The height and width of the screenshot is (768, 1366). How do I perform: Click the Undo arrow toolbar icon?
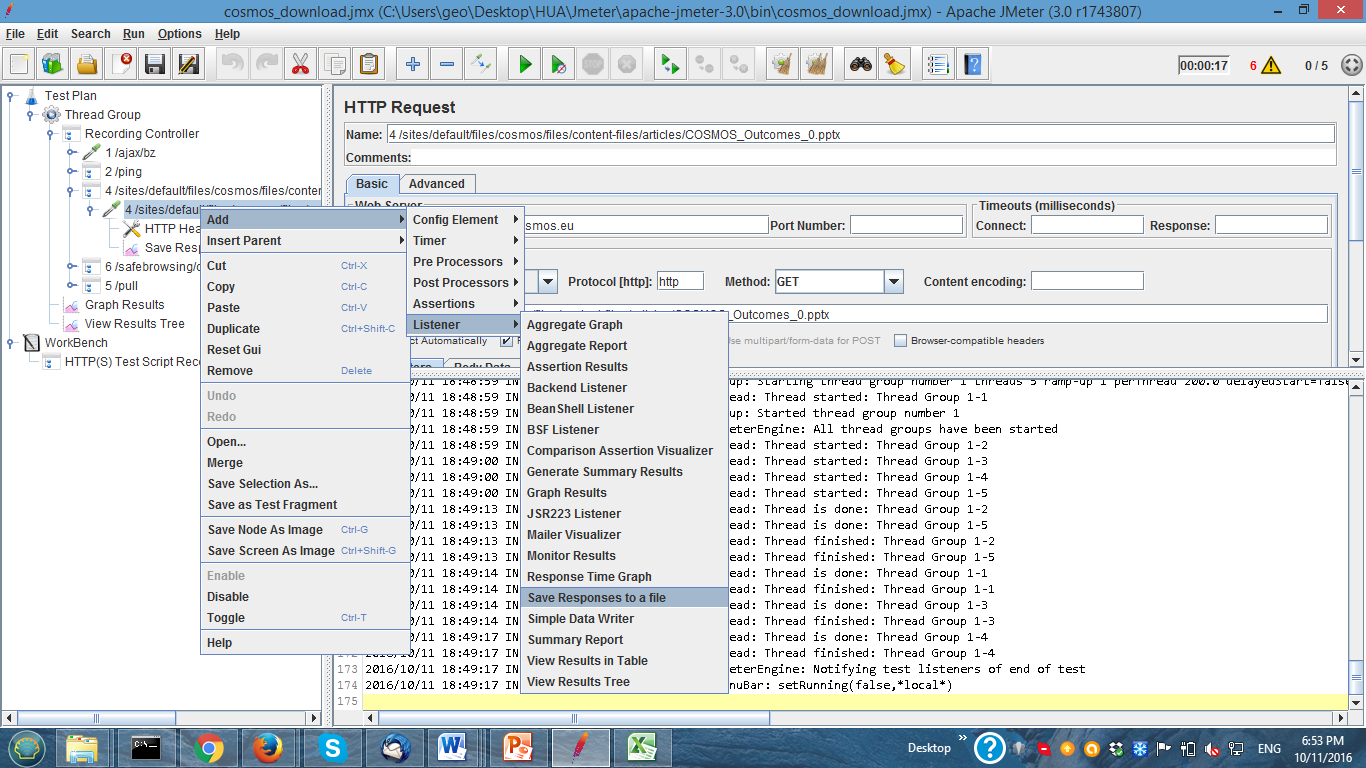click(x=232, y=65)
